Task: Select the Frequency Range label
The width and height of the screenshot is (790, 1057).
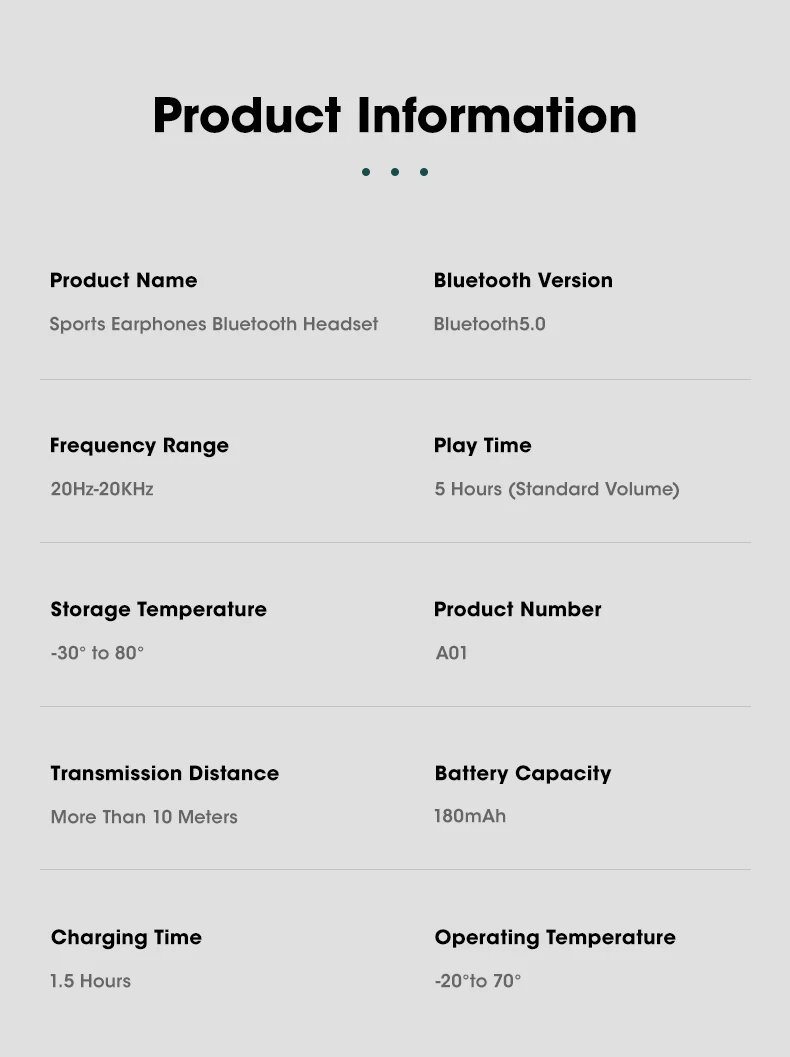Action: (x=140, y=446)
